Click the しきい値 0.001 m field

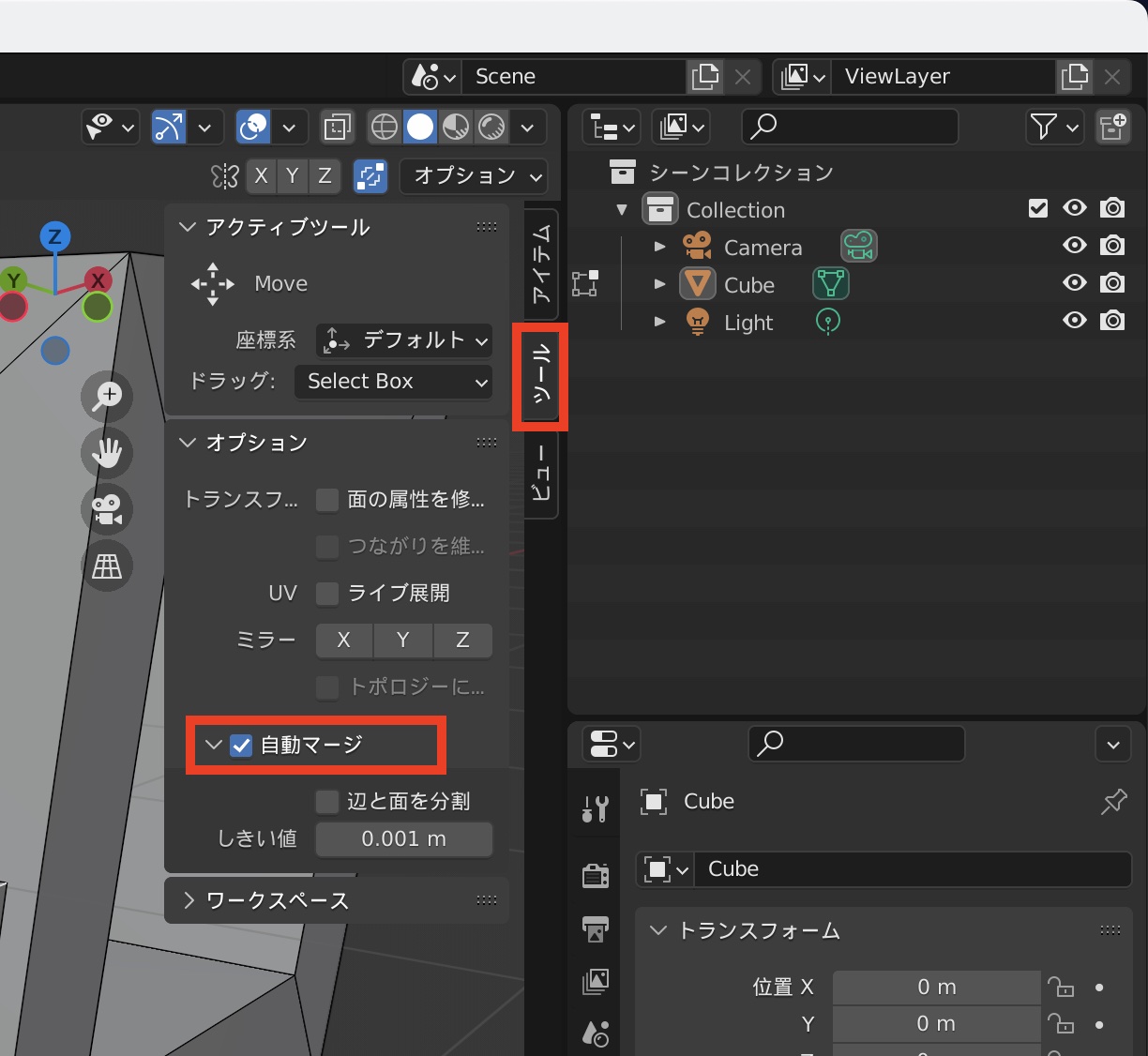pyautogui.click(x=404, y=839)
